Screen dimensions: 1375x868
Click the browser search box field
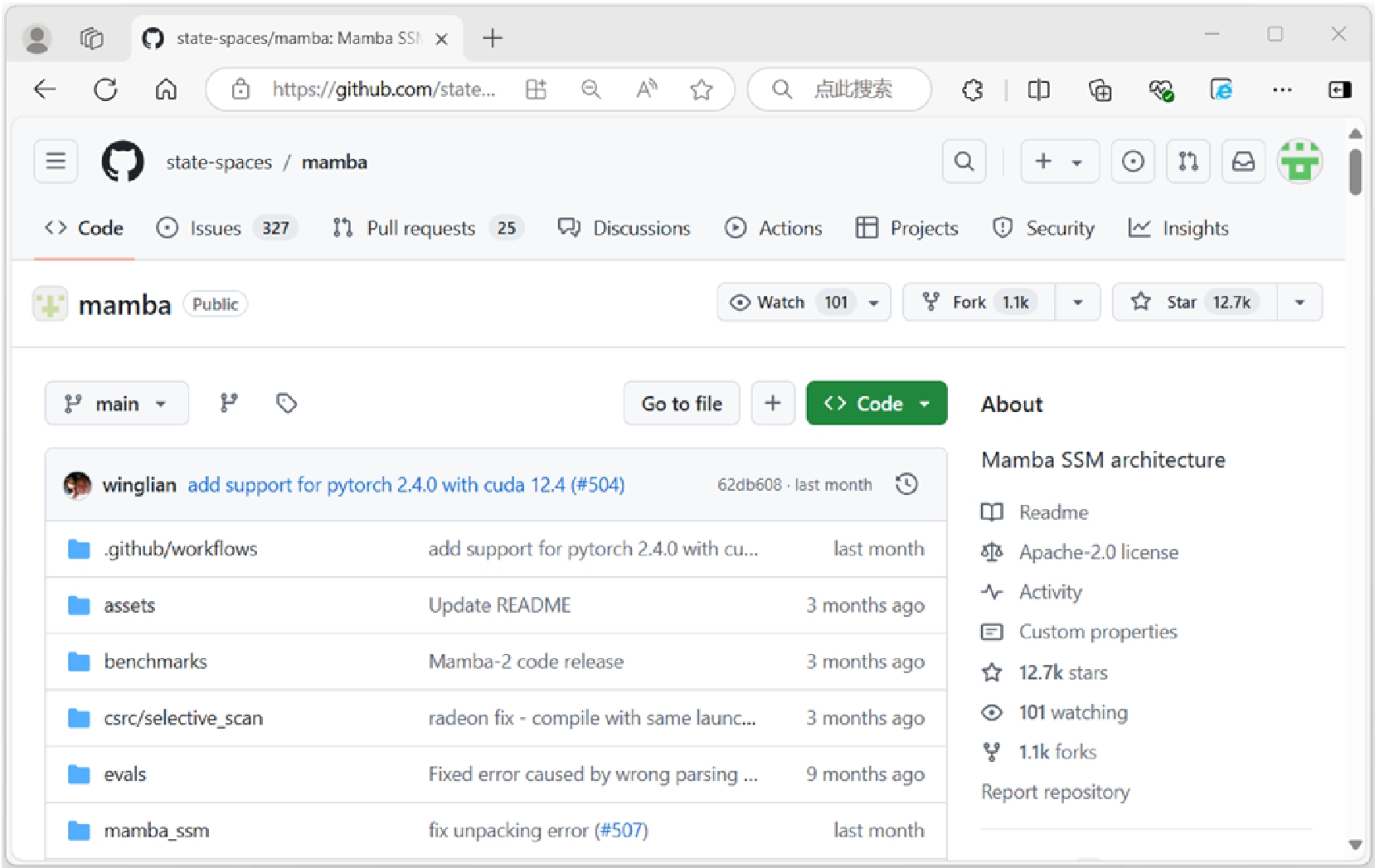point(839,89)
